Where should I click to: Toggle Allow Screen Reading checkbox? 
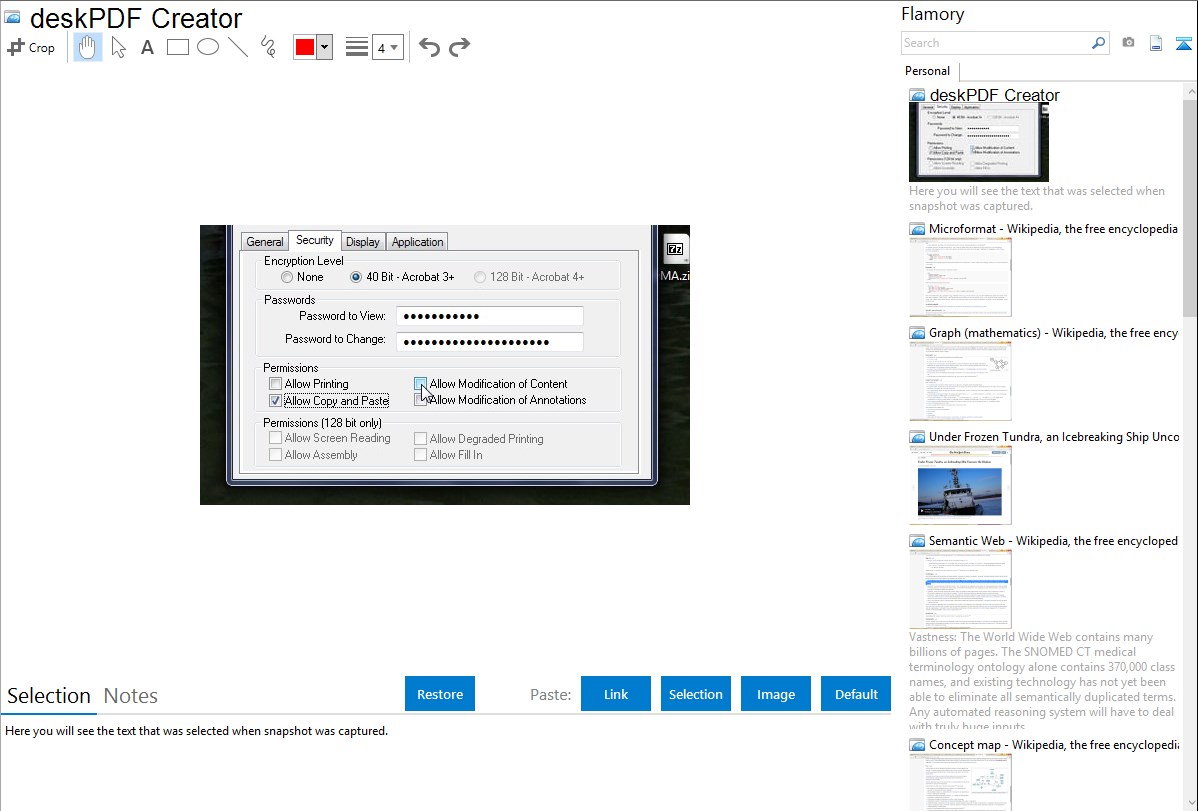click(276, 438)
